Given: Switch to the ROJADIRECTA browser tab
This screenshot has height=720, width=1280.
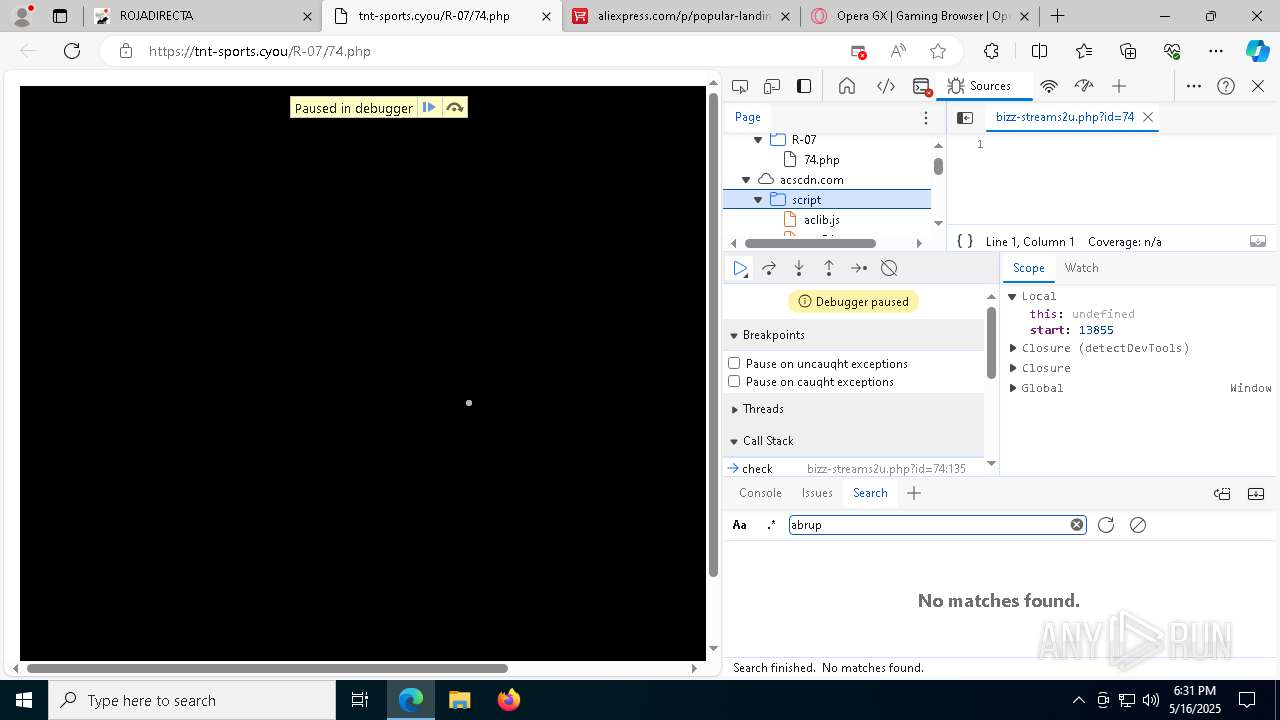Looking at the screenshot, I should (x=203, y=16).
